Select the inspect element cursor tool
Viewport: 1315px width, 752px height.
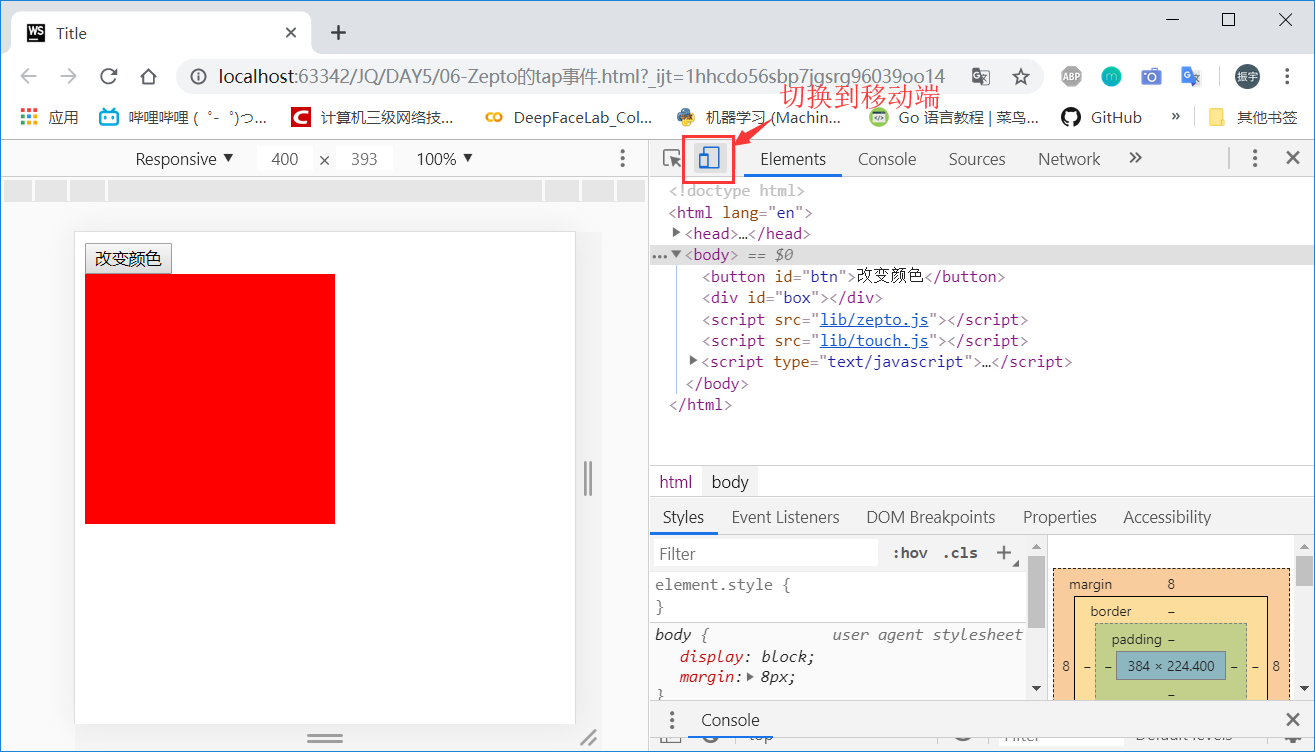coord(672,158)
